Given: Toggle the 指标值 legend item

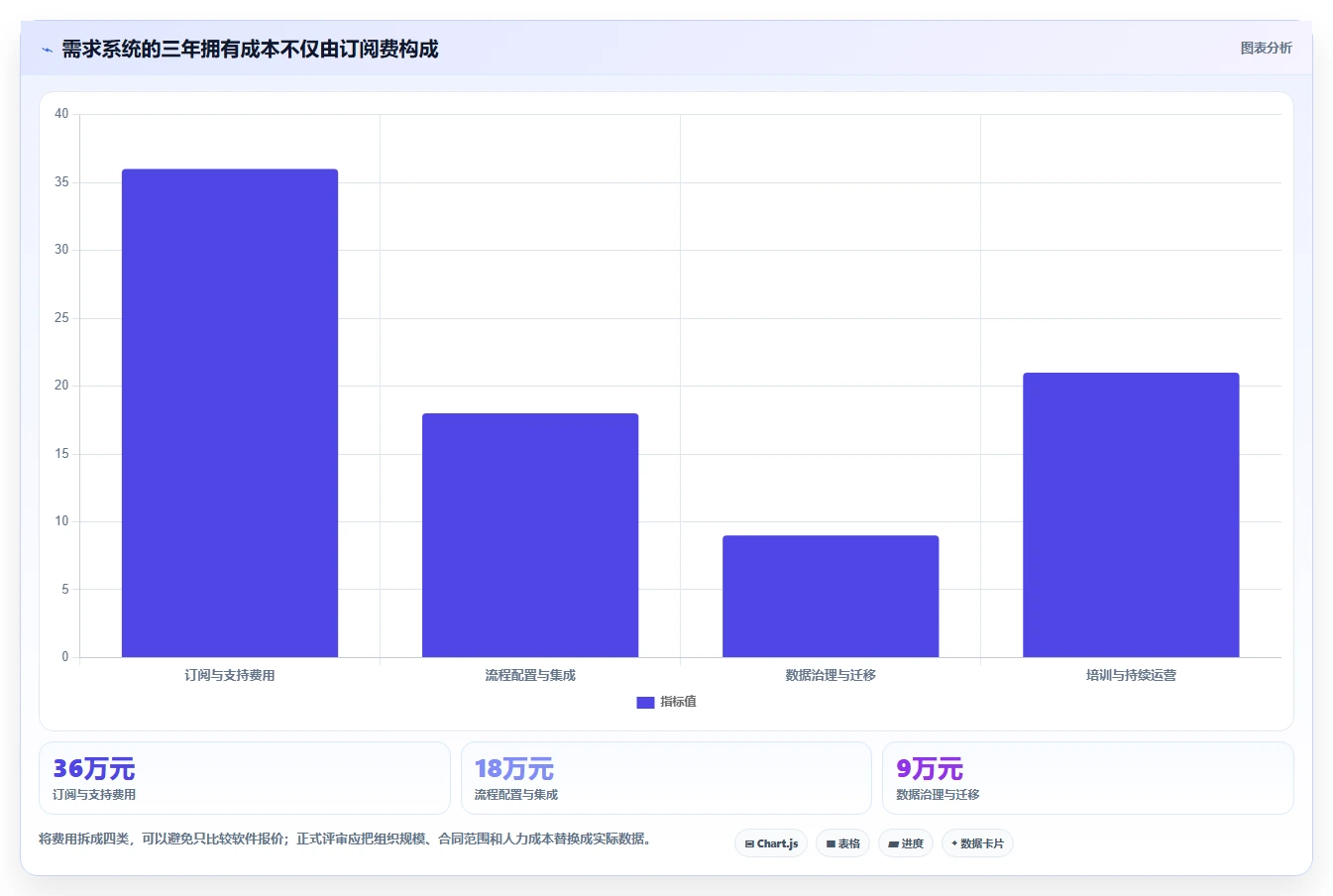Looking at the screenshot, I should [x=666, y=702].
